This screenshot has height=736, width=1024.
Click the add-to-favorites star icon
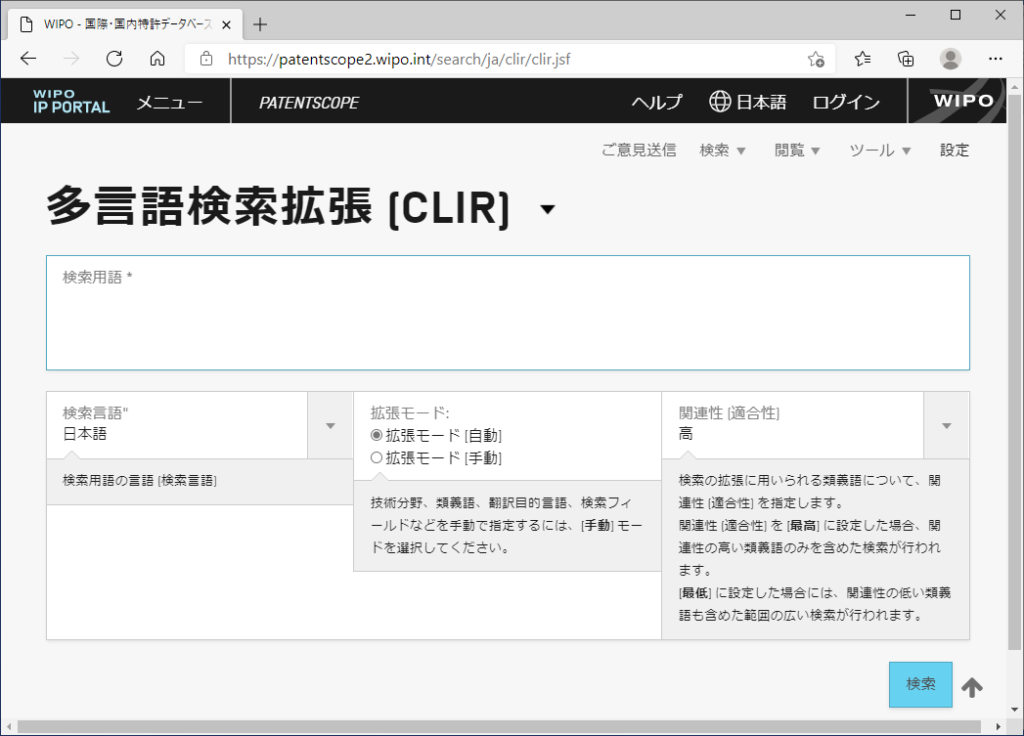coord(816,59)
